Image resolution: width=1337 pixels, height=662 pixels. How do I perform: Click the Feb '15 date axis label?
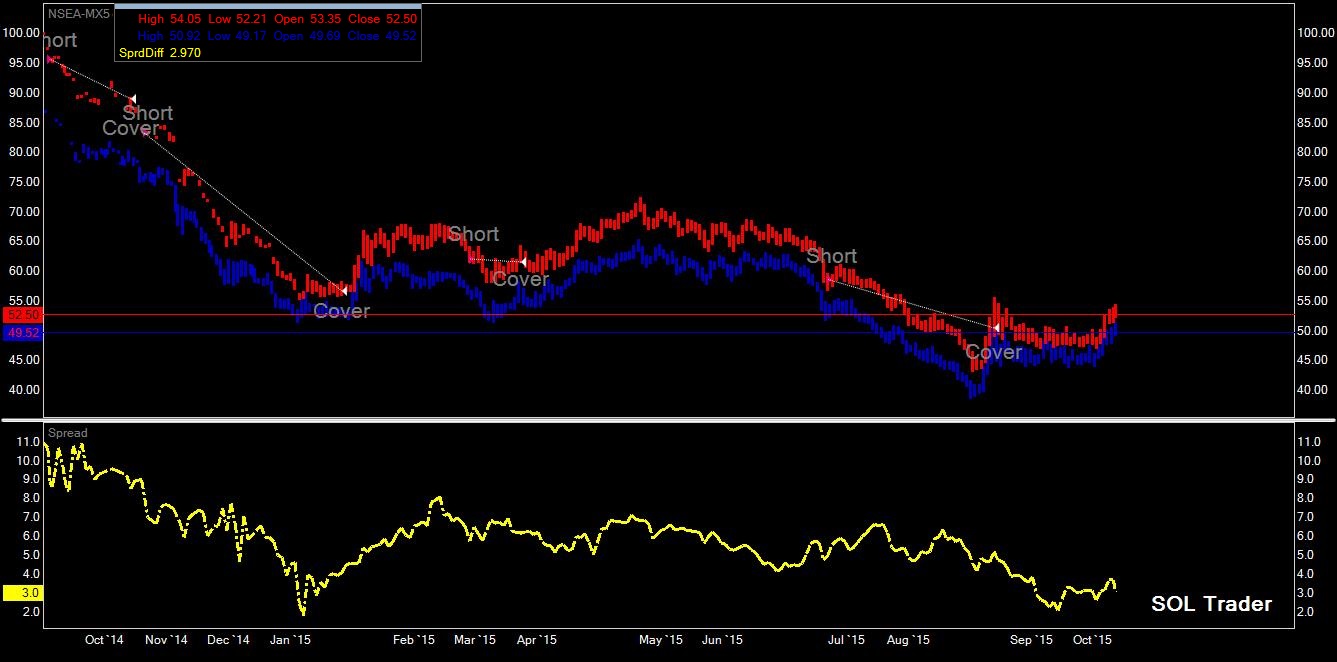pos(414,640)
